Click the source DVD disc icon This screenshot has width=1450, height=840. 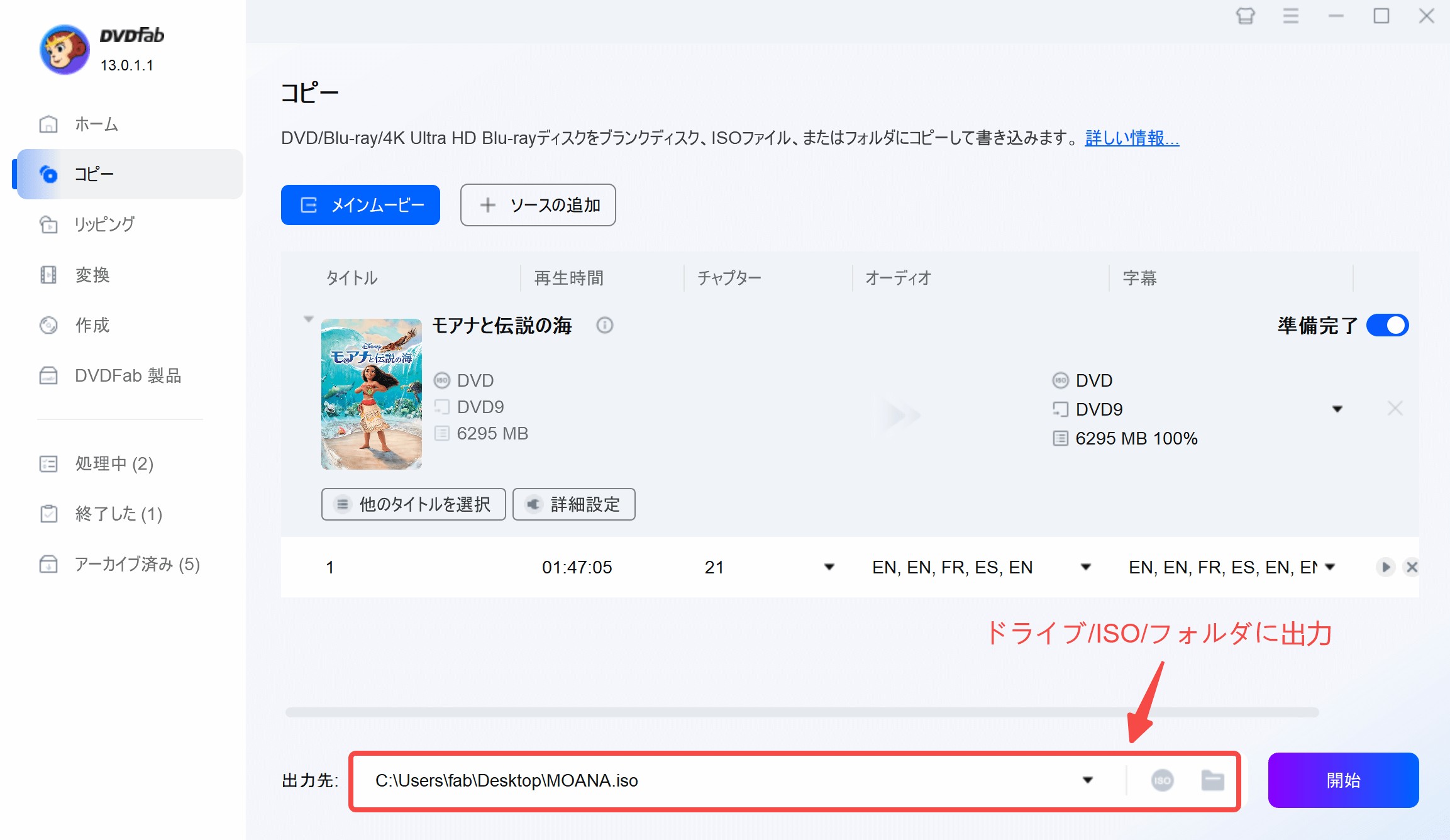(x=442, y=380)
